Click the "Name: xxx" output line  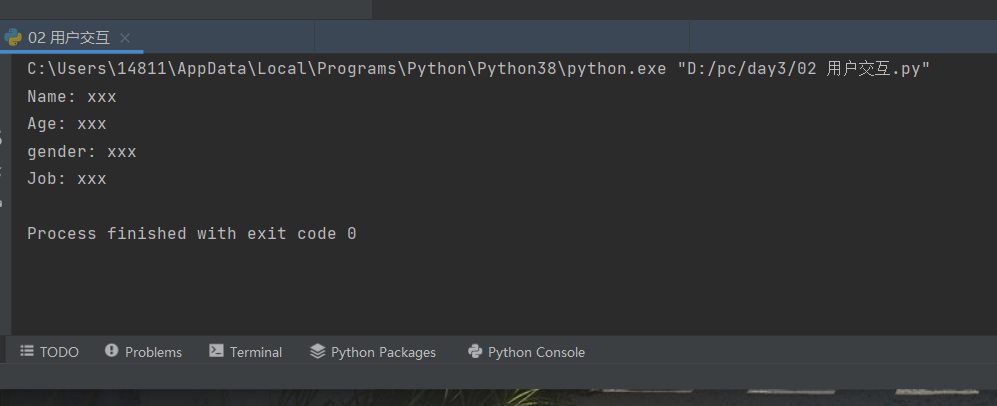pyautogui.click(x=72, y=97)
